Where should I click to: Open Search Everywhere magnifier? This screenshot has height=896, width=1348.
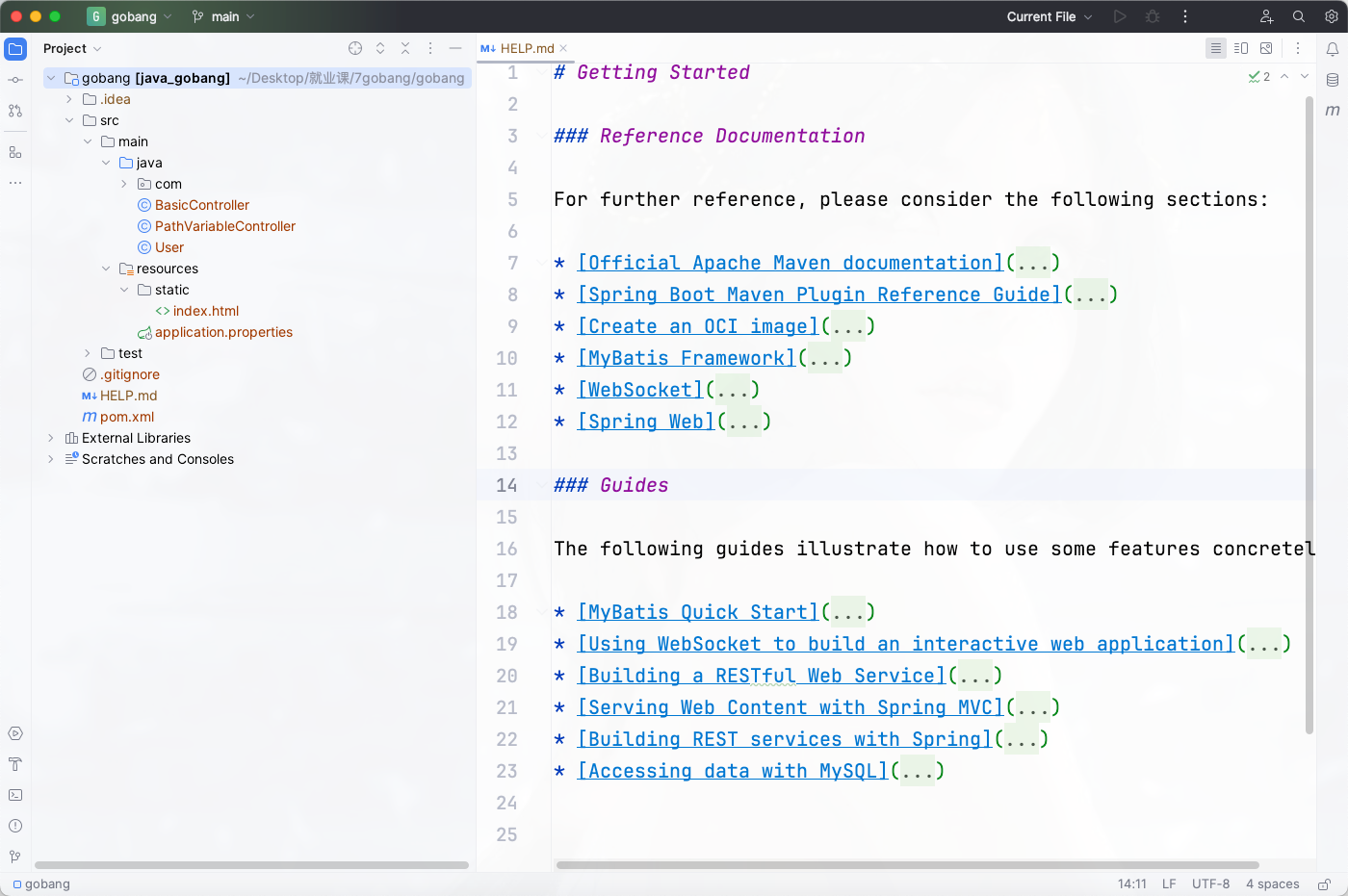click(x=1299, y=16)
